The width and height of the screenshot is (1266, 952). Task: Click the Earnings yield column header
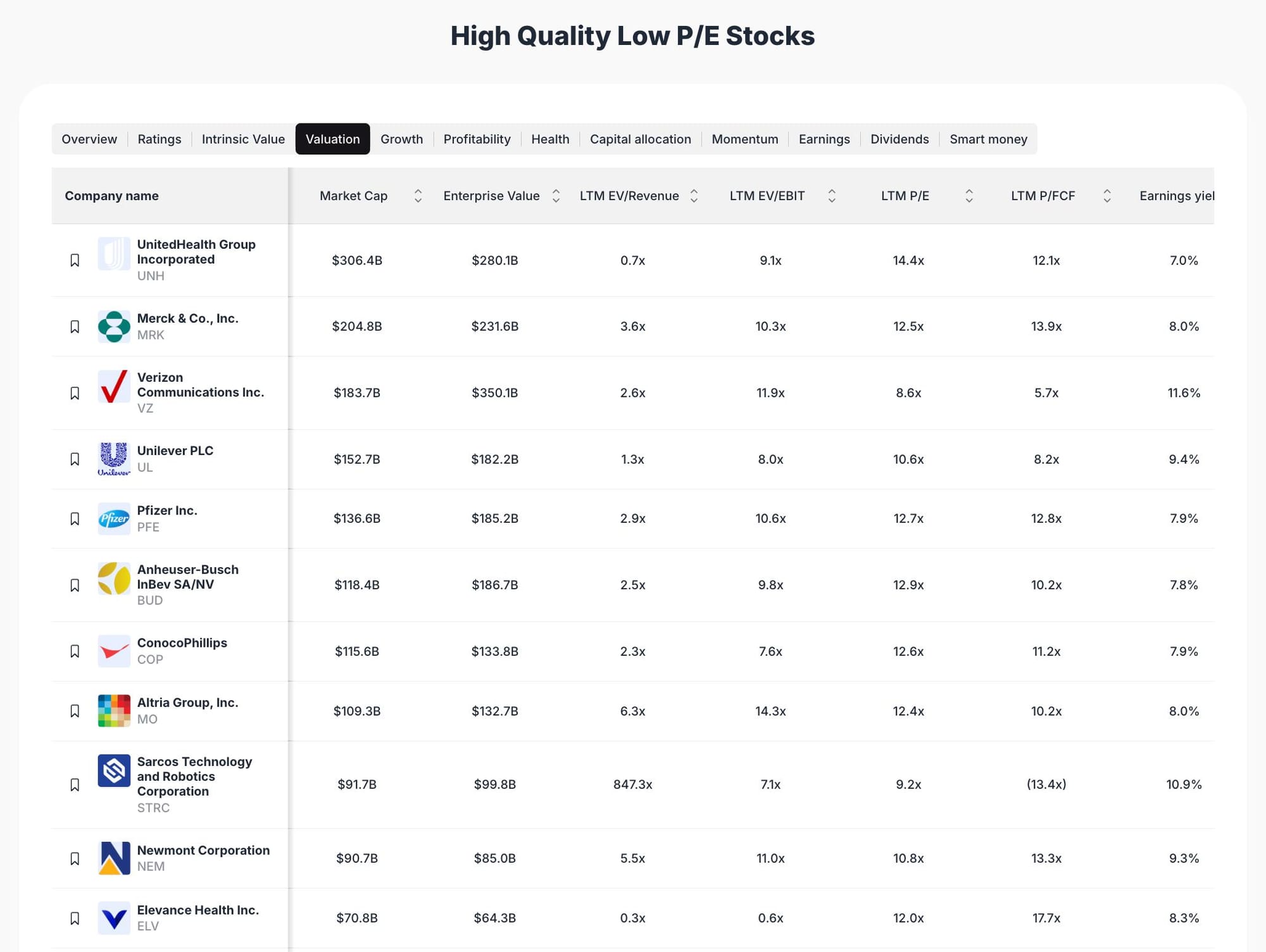pos(1177,196)
